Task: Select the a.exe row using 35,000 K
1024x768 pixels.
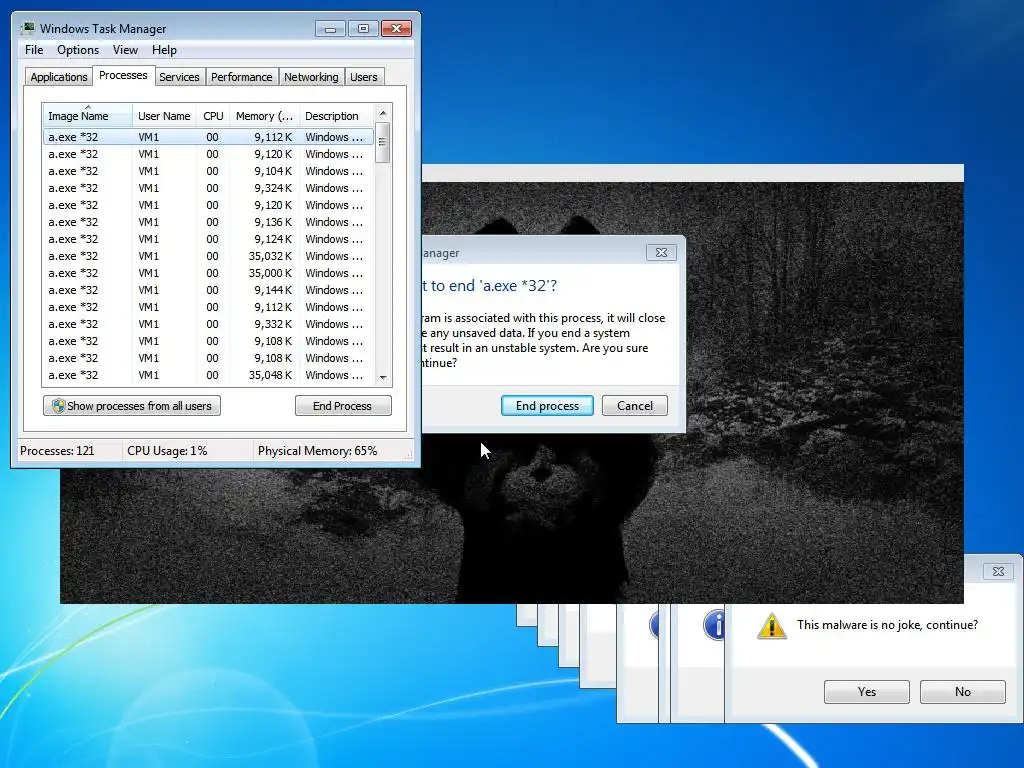Action: pyautogui.click(x=208, y=273)
